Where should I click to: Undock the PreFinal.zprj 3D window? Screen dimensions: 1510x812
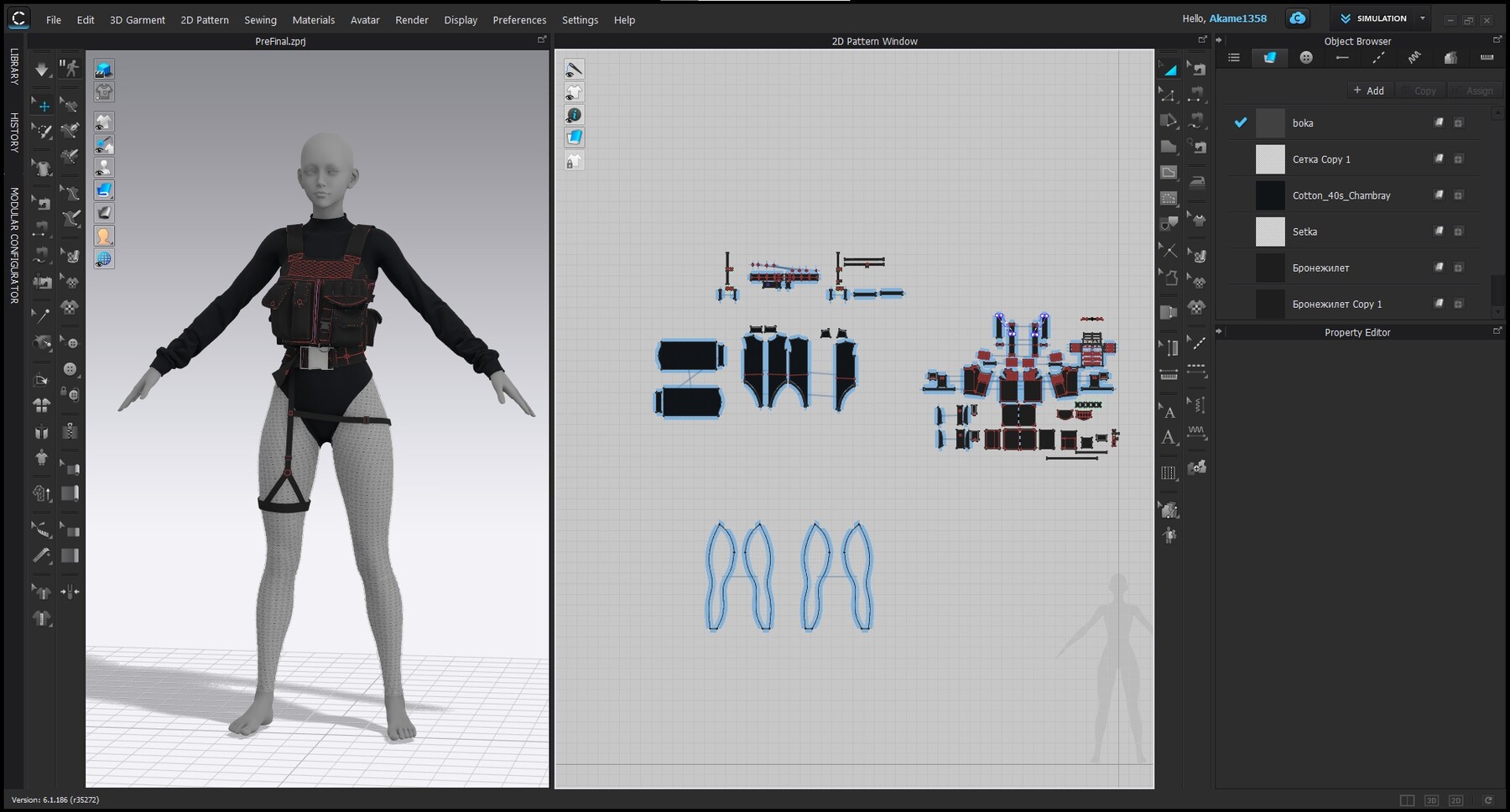[542, 39]
